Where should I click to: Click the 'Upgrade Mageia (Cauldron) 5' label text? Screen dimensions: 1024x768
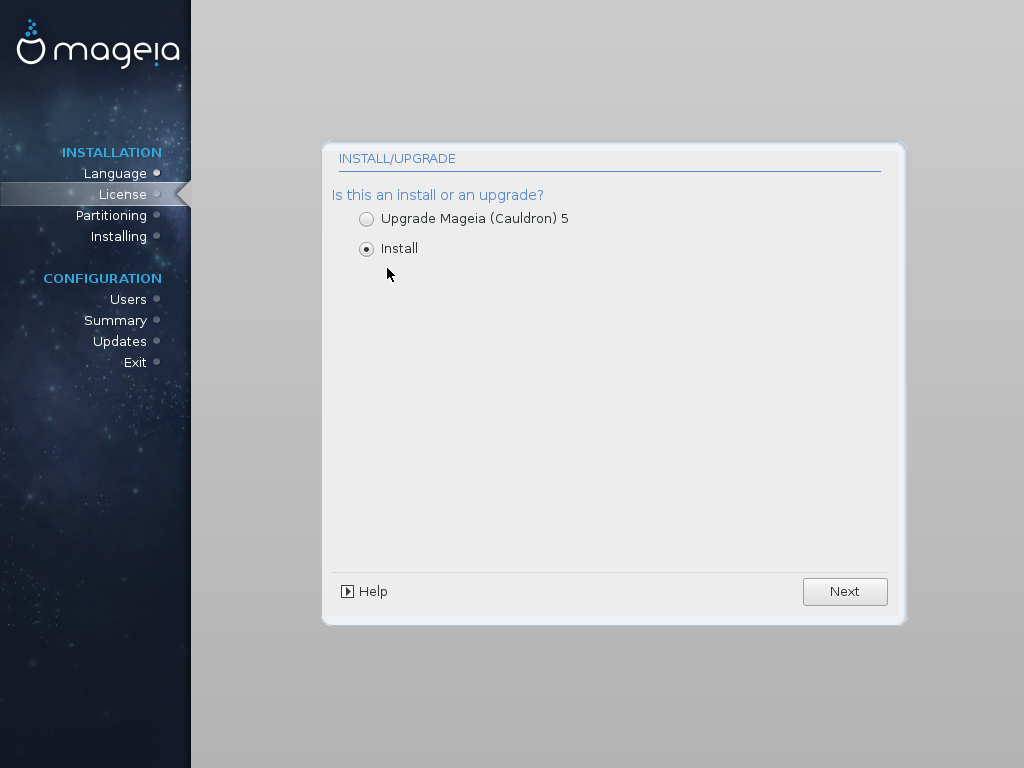(x=475, y=219)
